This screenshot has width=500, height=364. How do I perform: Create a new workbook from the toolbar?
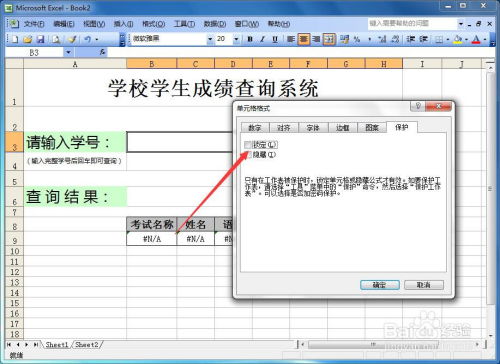tap(15, 39)
